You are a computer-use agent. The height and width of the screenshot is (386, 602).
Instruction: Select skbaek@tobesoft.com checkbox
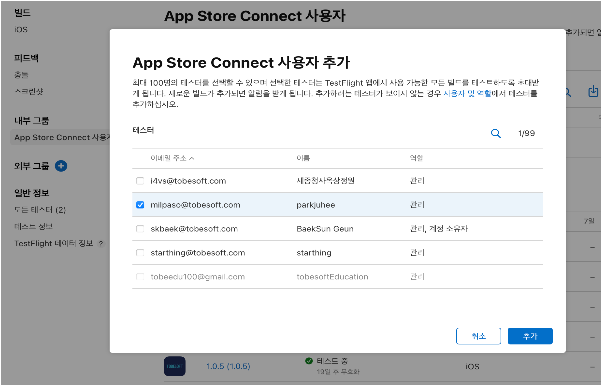pyautogui.click(x=140, y=229)
